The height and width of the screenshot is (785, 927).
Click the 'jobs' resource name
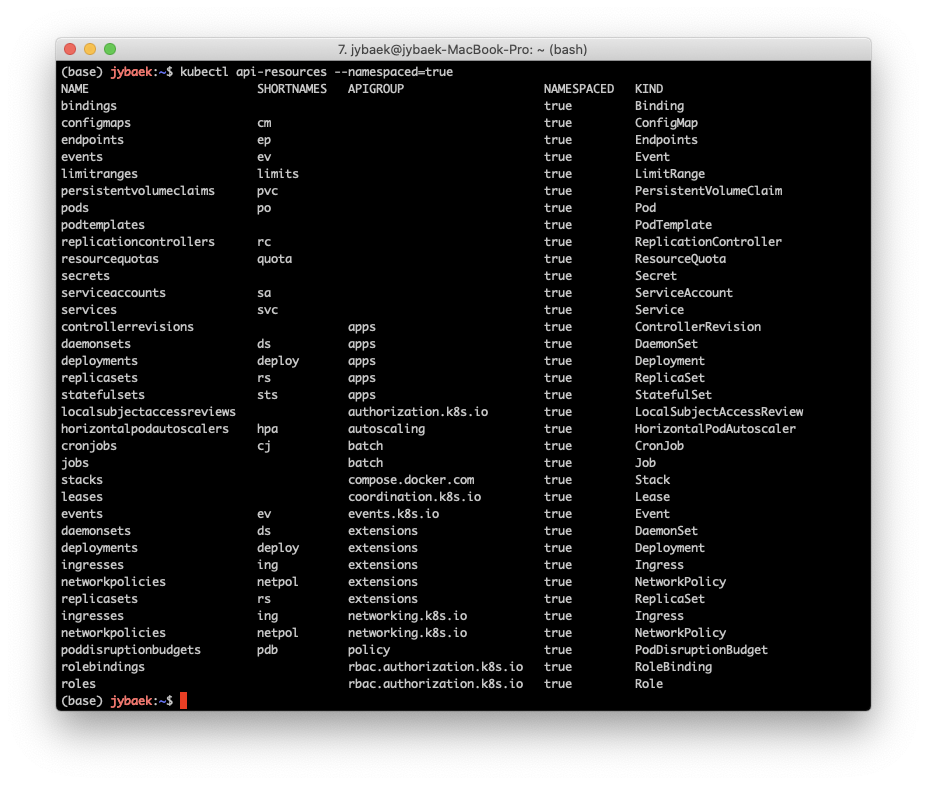[74, 463]
